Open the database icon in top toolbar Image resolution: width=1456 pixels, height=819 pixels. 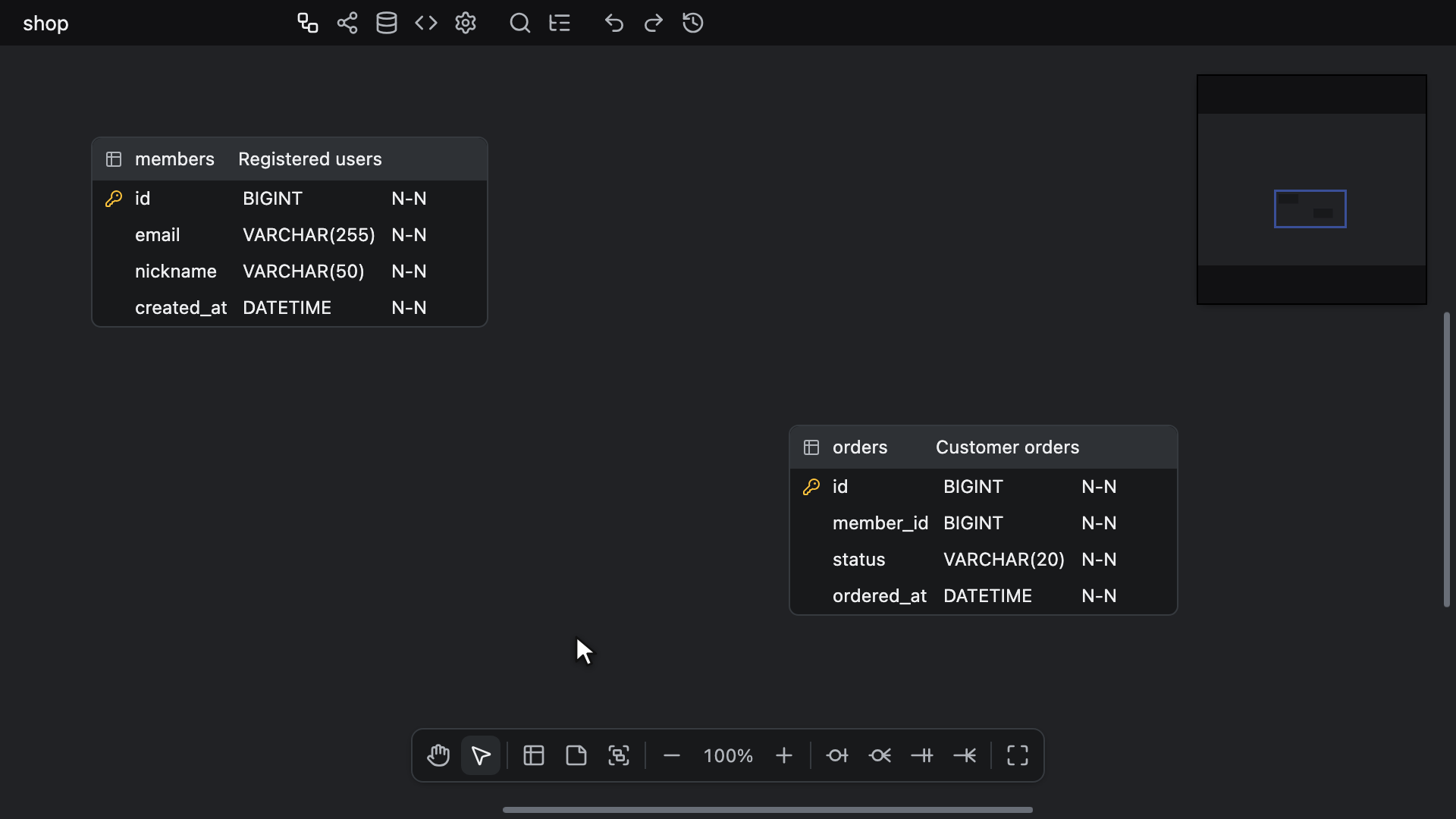(x=387, y=23)
